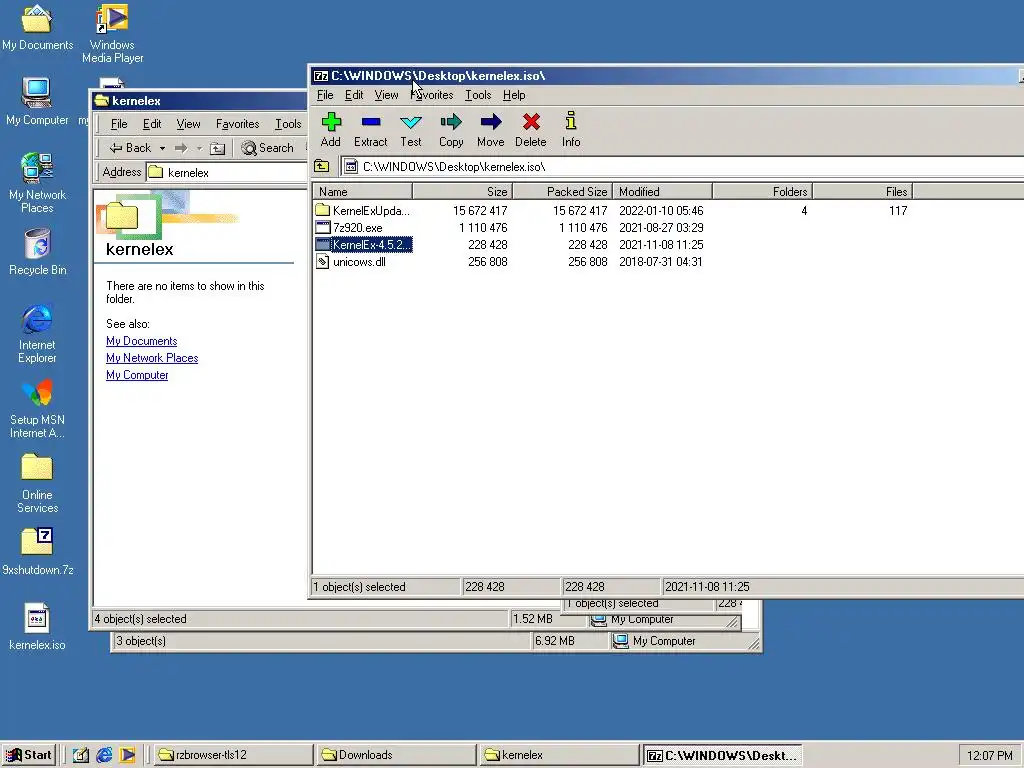Open the Info toolbar icon
This screenshot has width=1024, height=768.
click(x=571, y=129)
